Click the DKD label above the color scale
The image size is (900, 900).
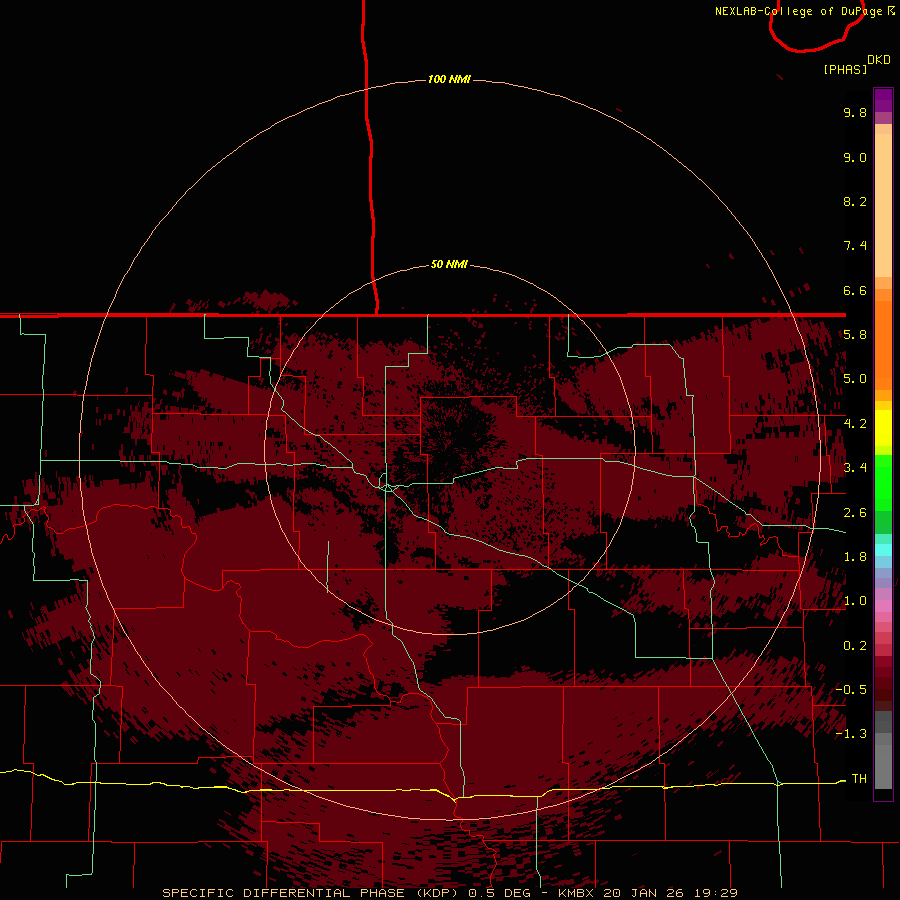point(879,60)
